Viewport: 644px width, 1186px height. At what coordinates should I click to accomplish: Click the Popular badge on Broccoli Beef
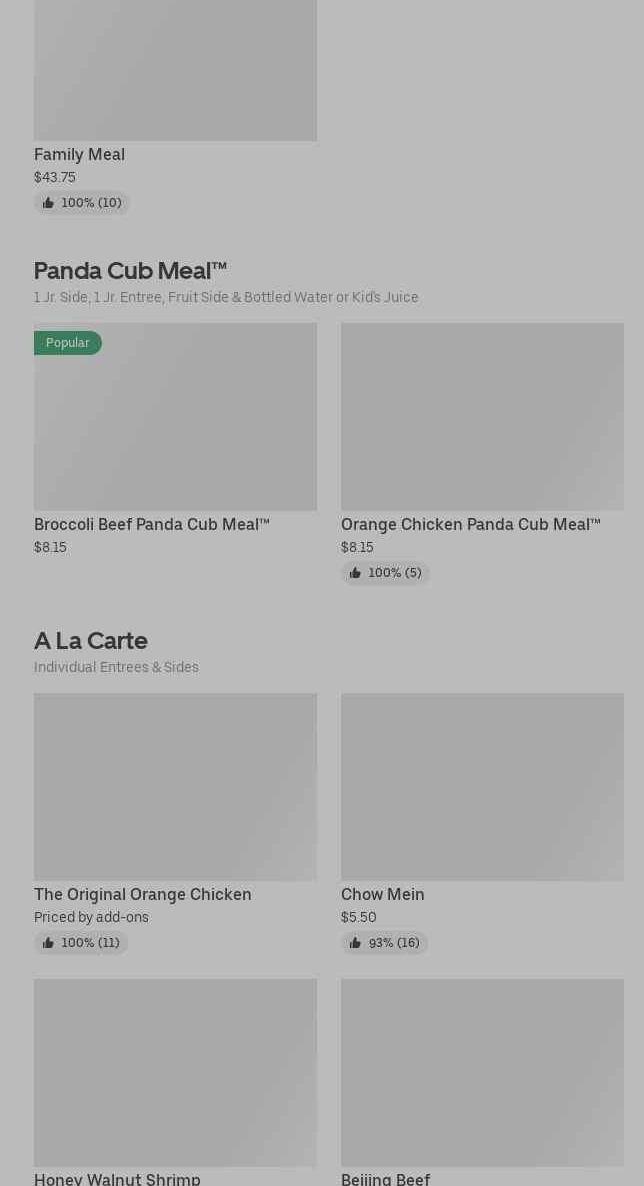coord(67,343)
